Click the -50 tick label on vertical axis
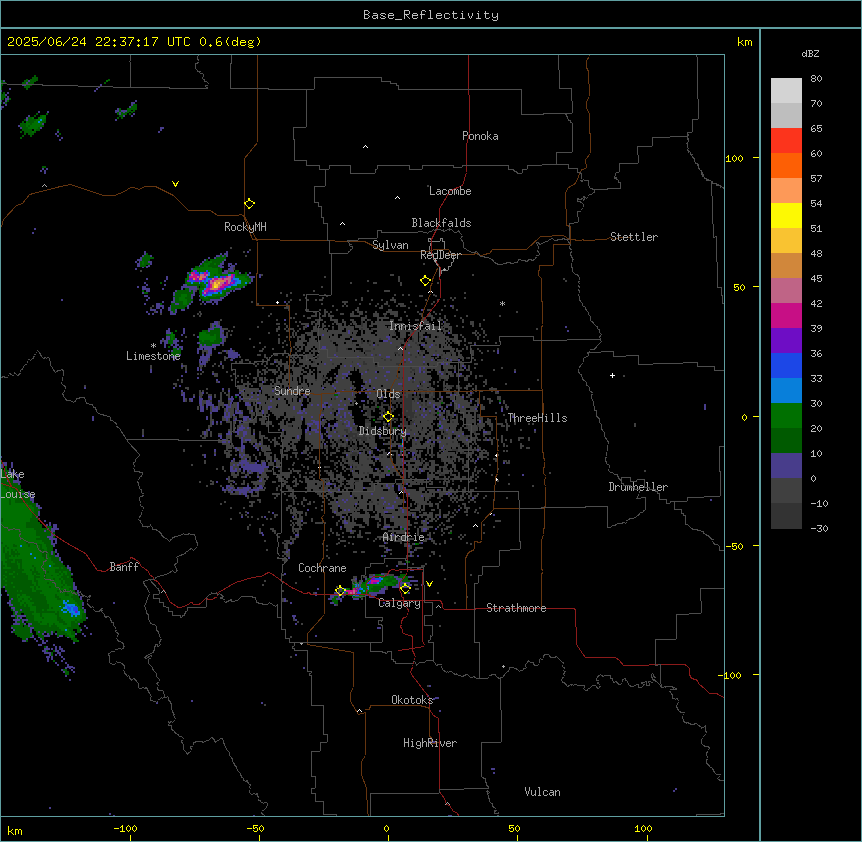 click(x=734, y=546)
